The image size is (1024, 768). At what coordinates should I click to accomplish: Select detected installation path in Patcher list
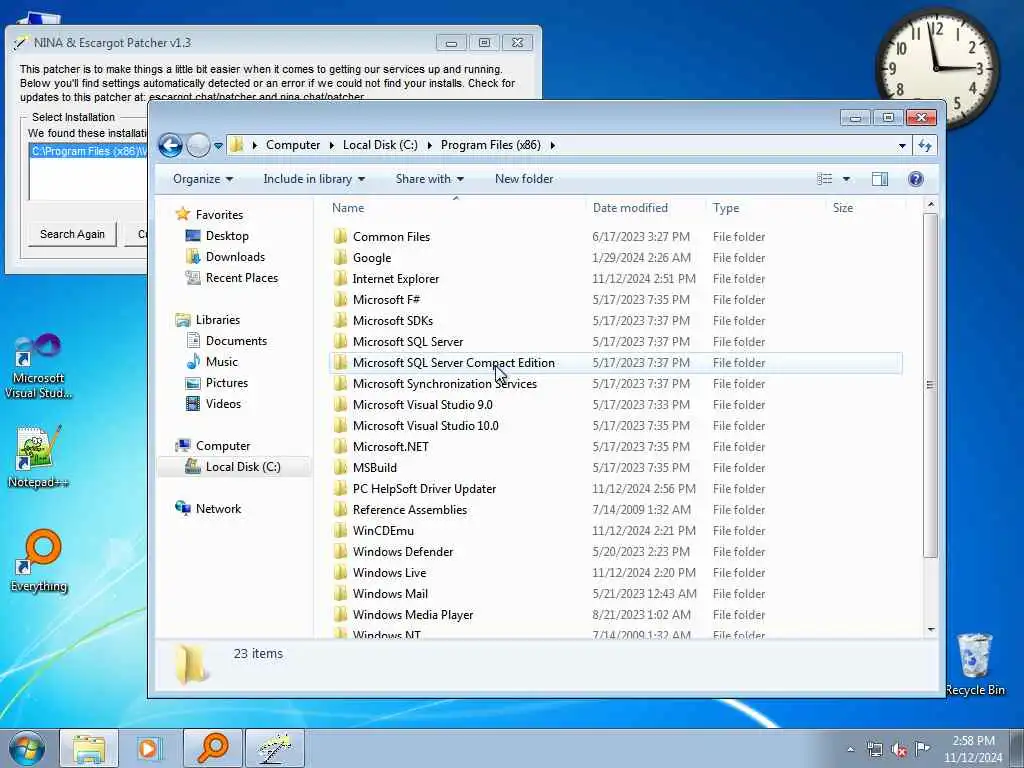(x=88, y=152)
